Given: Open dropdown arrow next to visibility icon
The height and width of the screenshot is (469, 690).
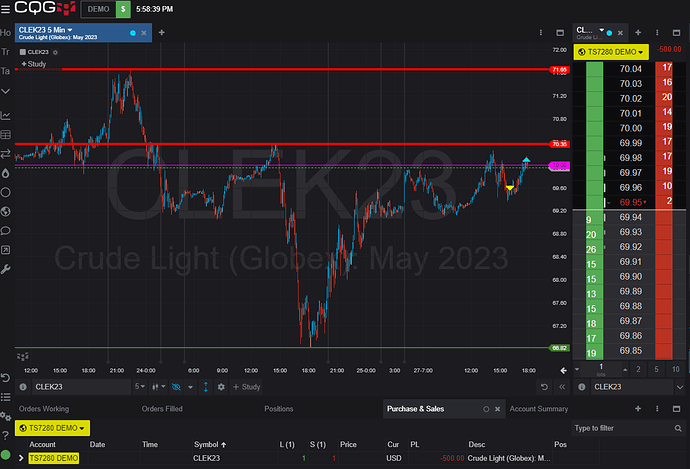Looking at the screenshot, I should click(x=191, y=387).
